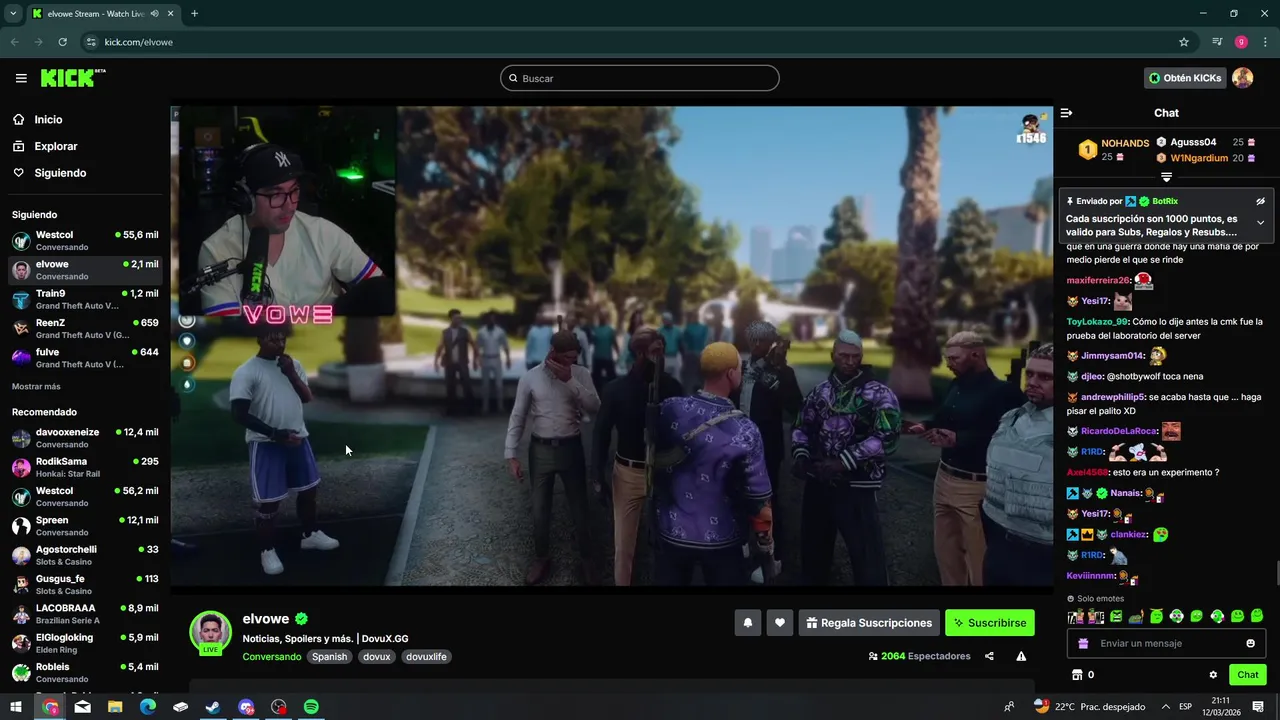Image resolution: width=1280 pixels, height=720 pixels.
Task: Open File Explorer from the taskbar
Action: coord(115,706)
